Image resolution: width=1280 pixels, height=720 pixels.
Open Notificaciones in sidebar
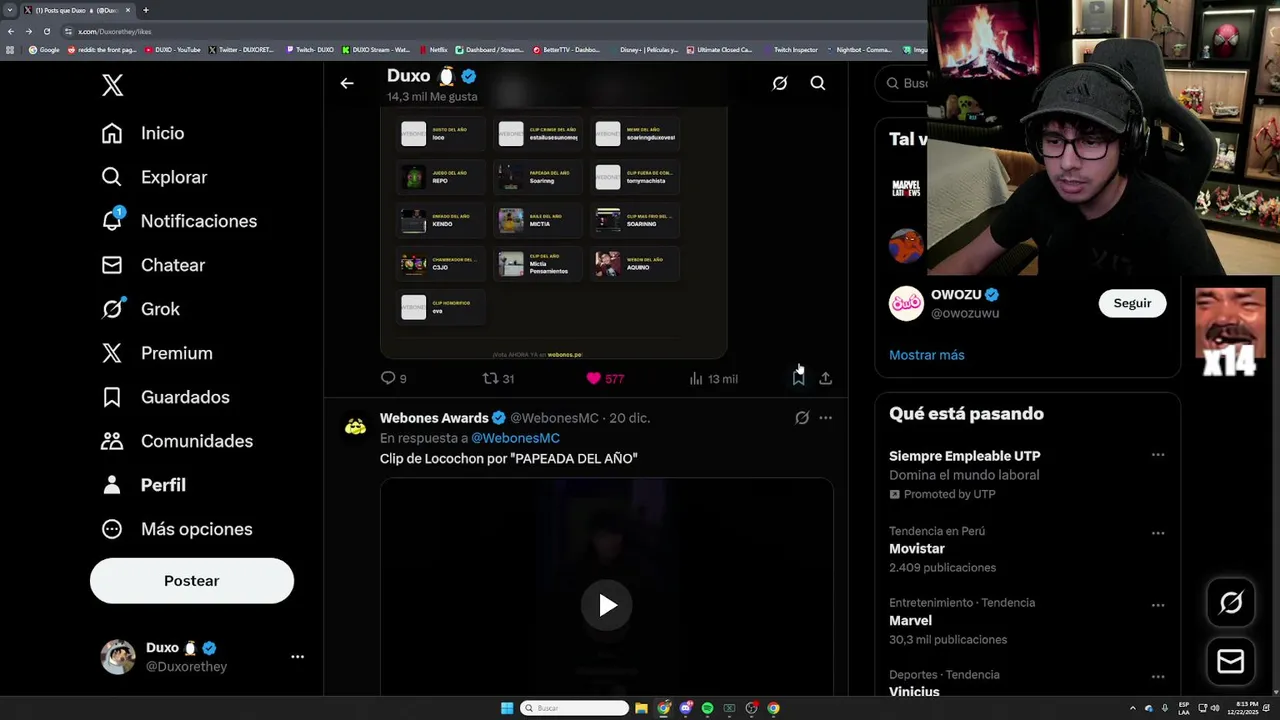click(x=179, y=221)
